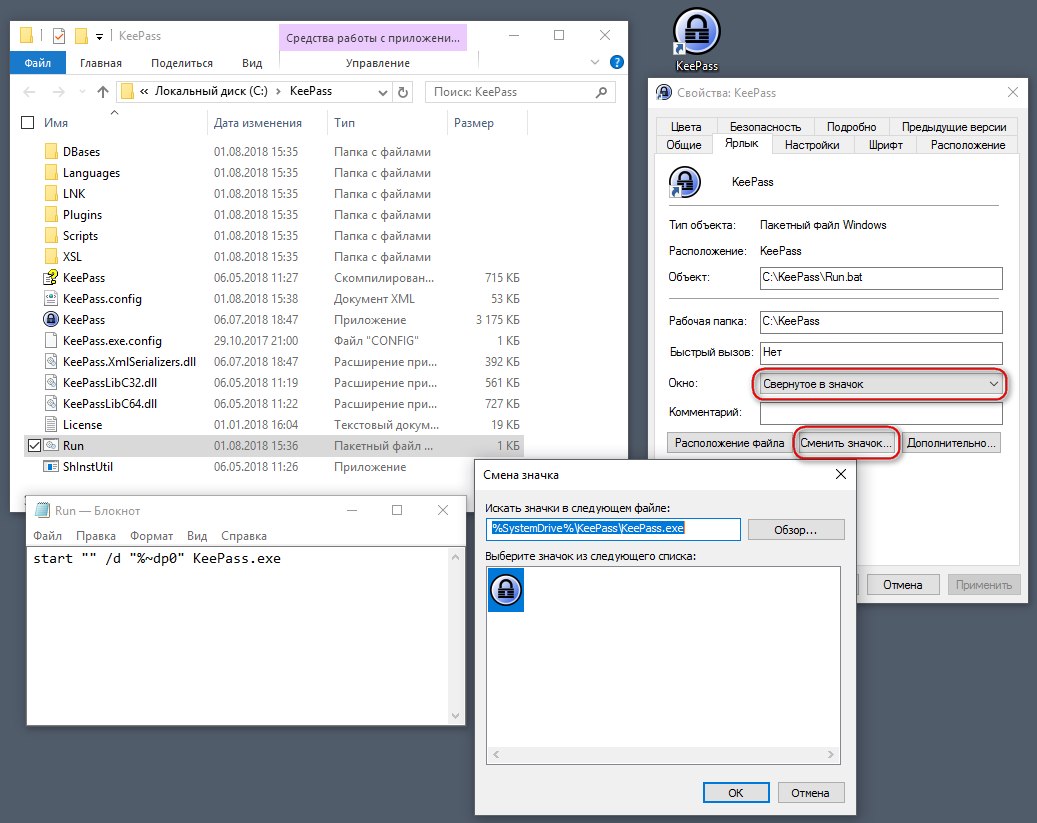
Task: Confirm with OK in Change Icon dialog
Action: click(x=735, y=793)
